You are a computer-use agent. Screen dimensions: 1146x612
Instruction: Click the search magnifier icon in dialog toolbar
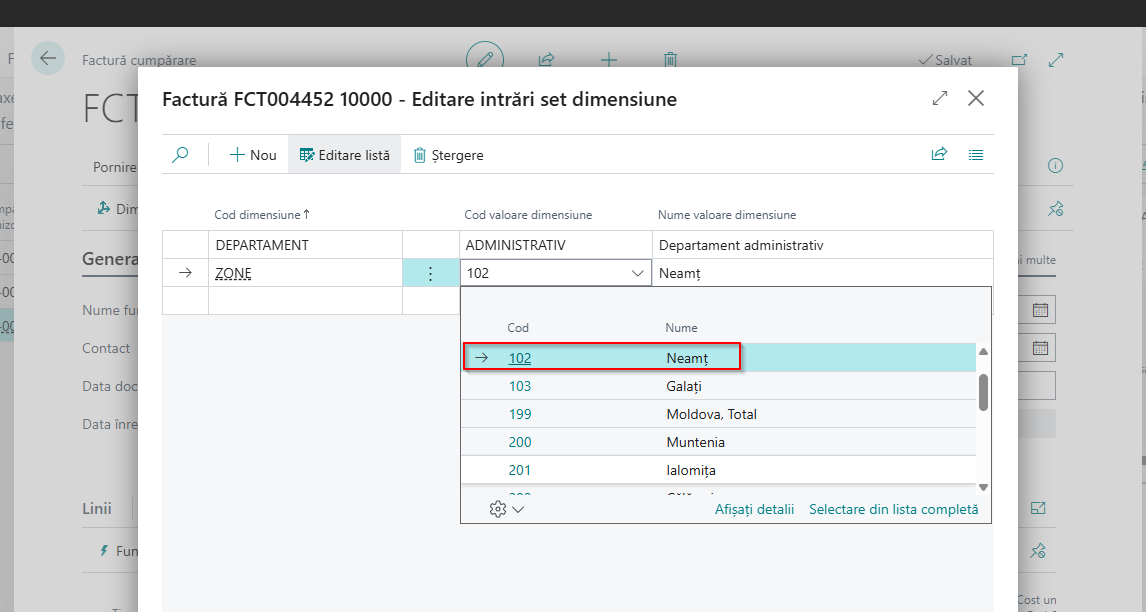click(180, 154)
